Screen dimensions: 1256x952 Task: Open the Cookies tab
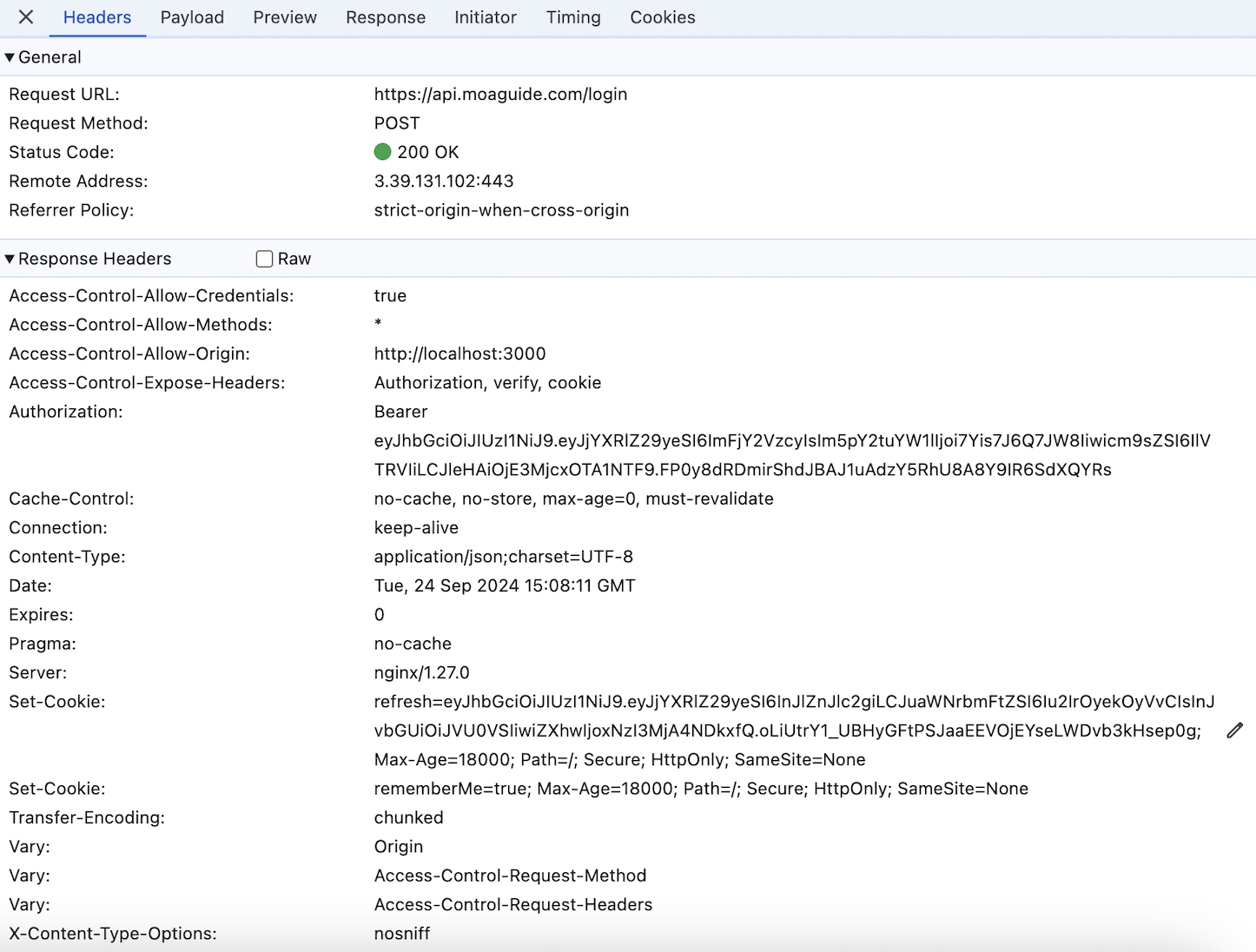[x=663, y=17]
